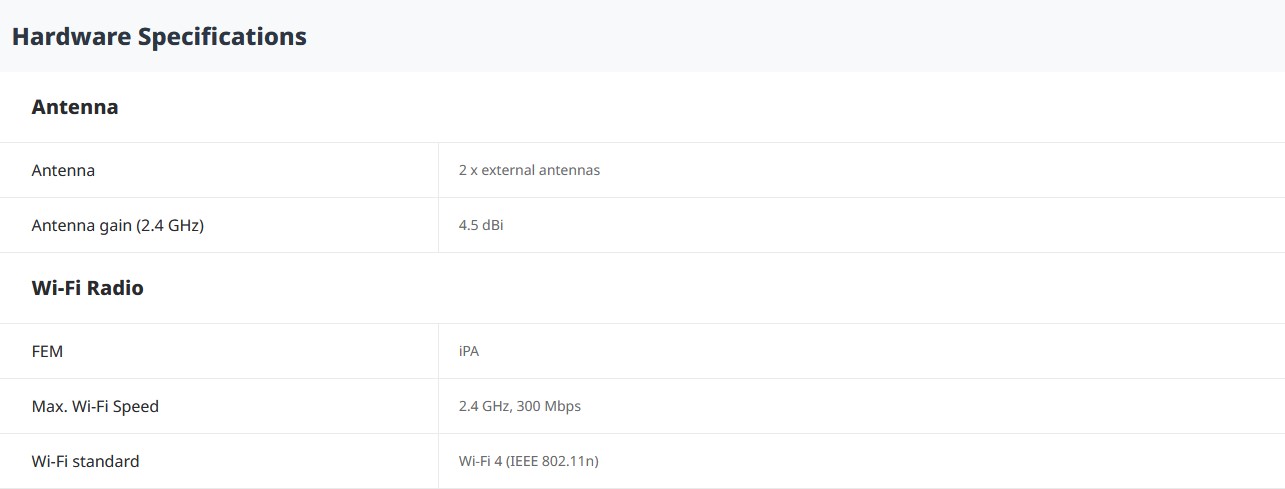Click the Antenna row label
This screenshot has height=489, width=1285.
pyautogui.click(x=63, y=170)
